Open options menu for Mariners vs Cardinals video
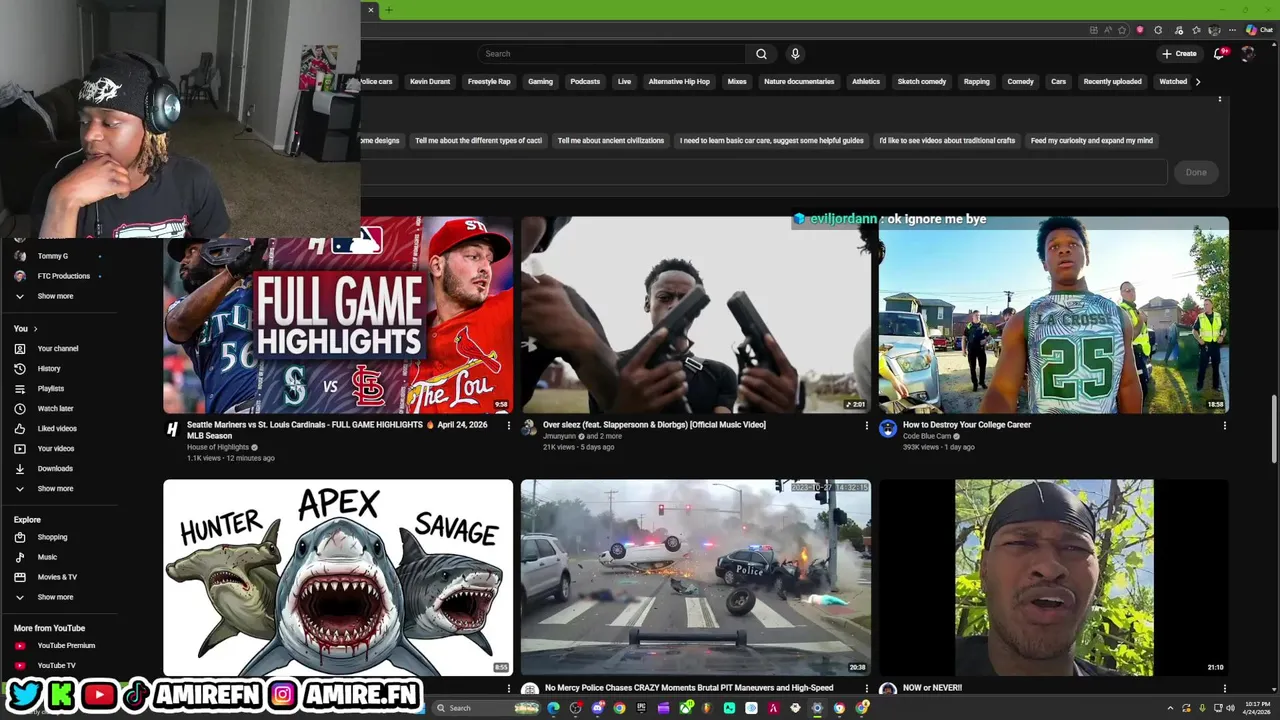 pyautogui.click(x=508, y=425)
